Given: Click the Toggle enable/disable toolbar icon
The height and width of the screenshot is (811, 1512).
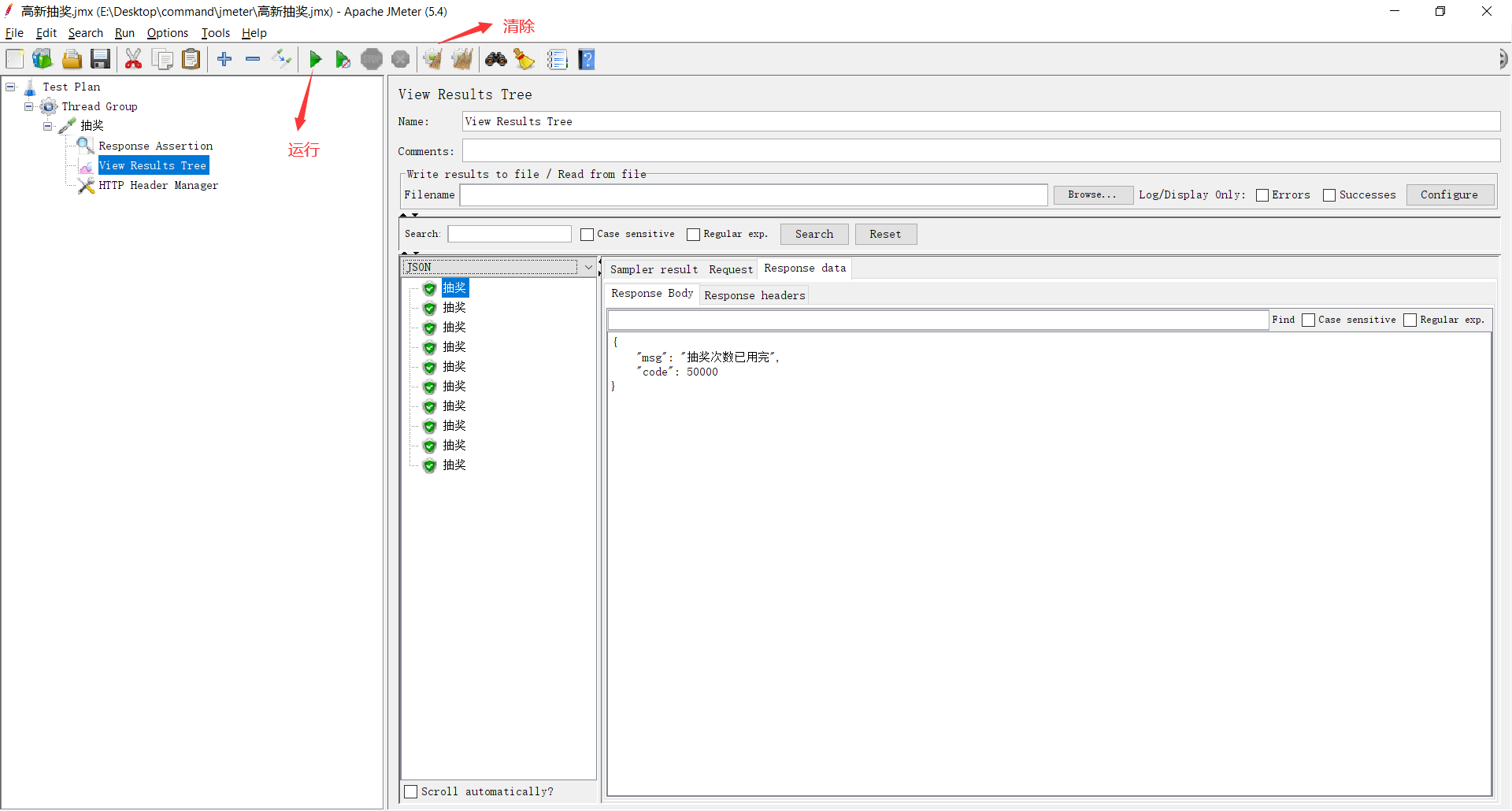Looking at the screenshot, I should click(281, 59).
